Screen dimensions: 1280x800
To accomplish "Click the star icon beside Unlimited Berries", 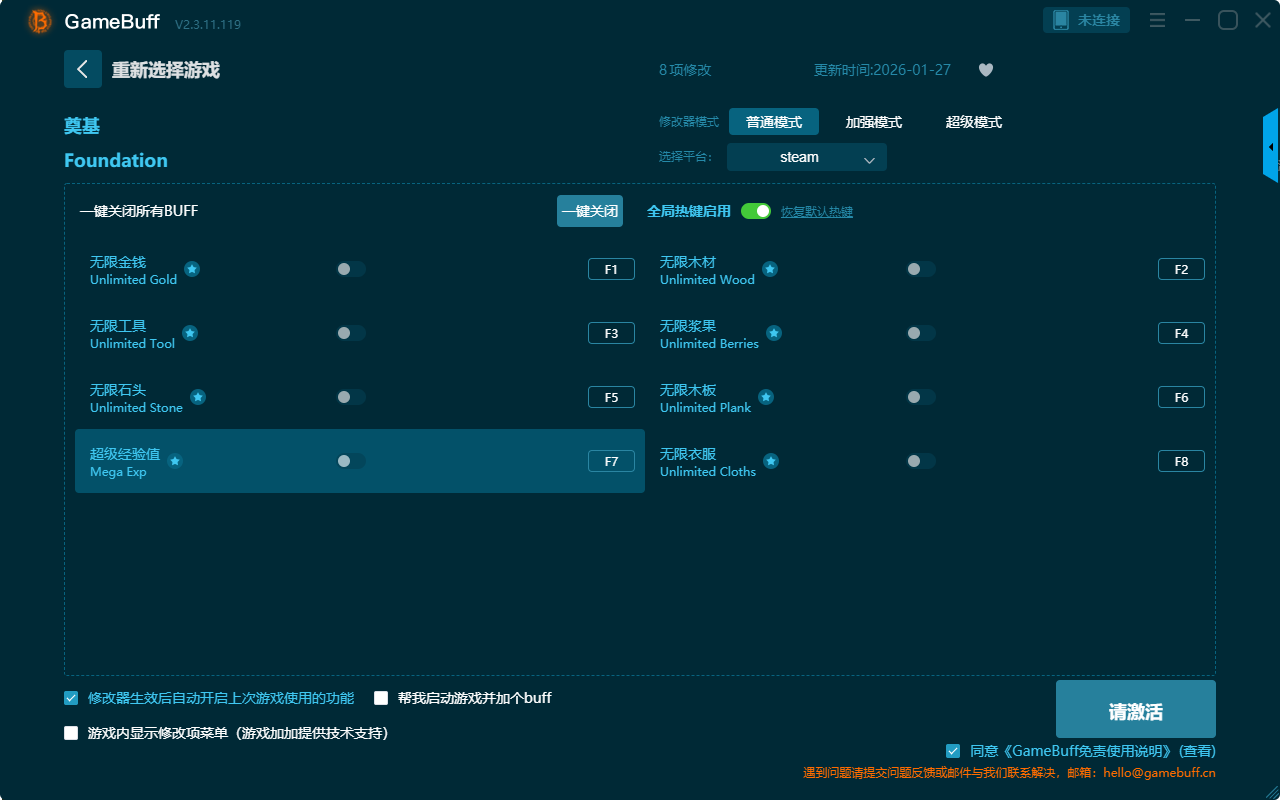I will pyautogui.click(x=774, y=333).
